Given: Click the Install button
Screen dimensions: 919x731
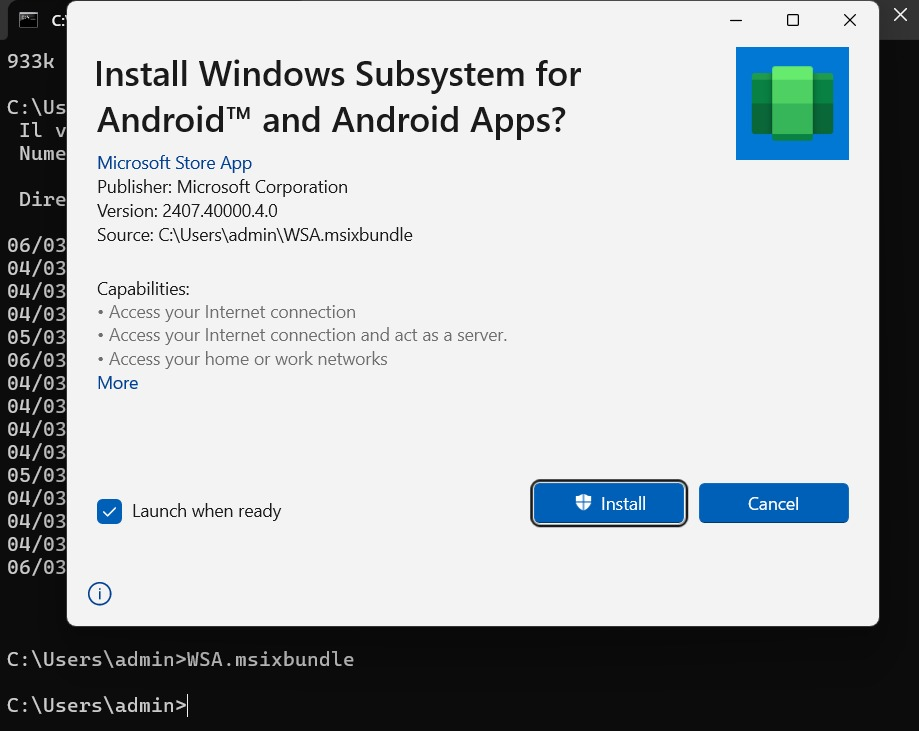Looking at the screenshot, I should [x=609, y=503].
